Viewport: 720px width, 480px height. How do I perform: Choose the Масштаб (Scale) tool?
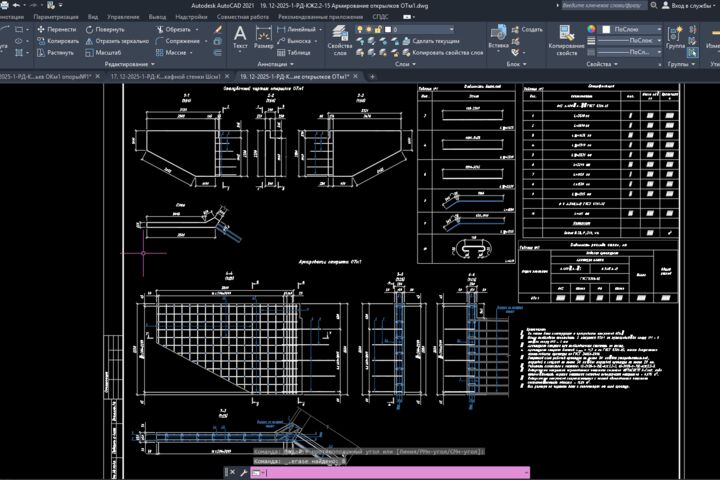tap(103, 52)
